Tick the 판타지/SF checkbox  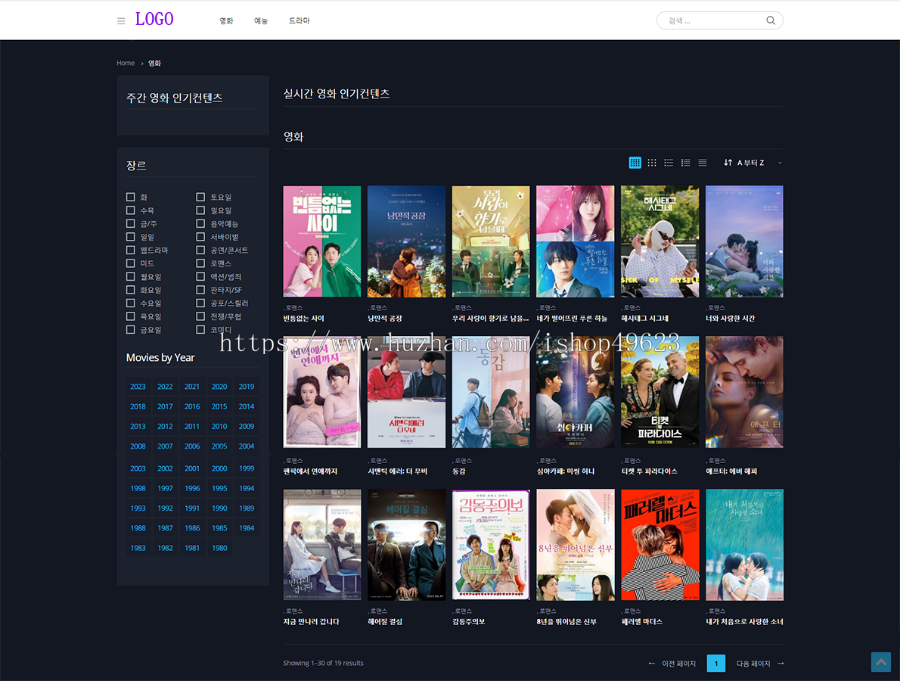point(200,290)
